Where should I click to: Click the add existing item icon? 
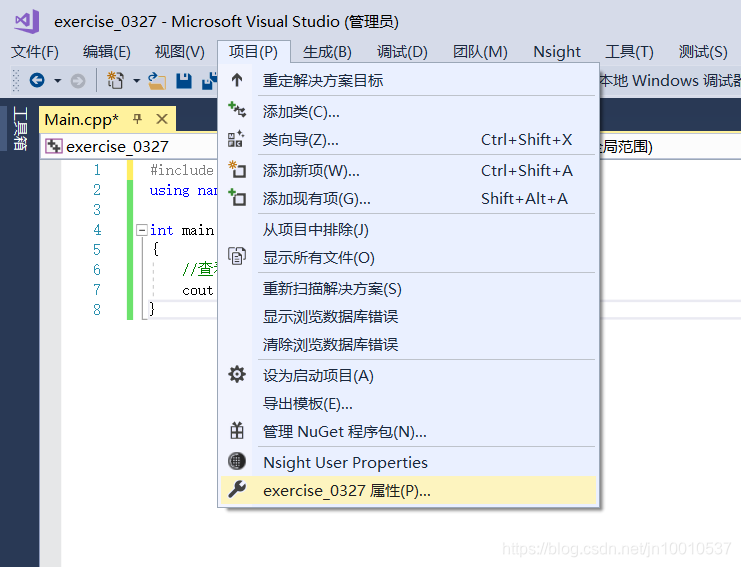[237, 197]
